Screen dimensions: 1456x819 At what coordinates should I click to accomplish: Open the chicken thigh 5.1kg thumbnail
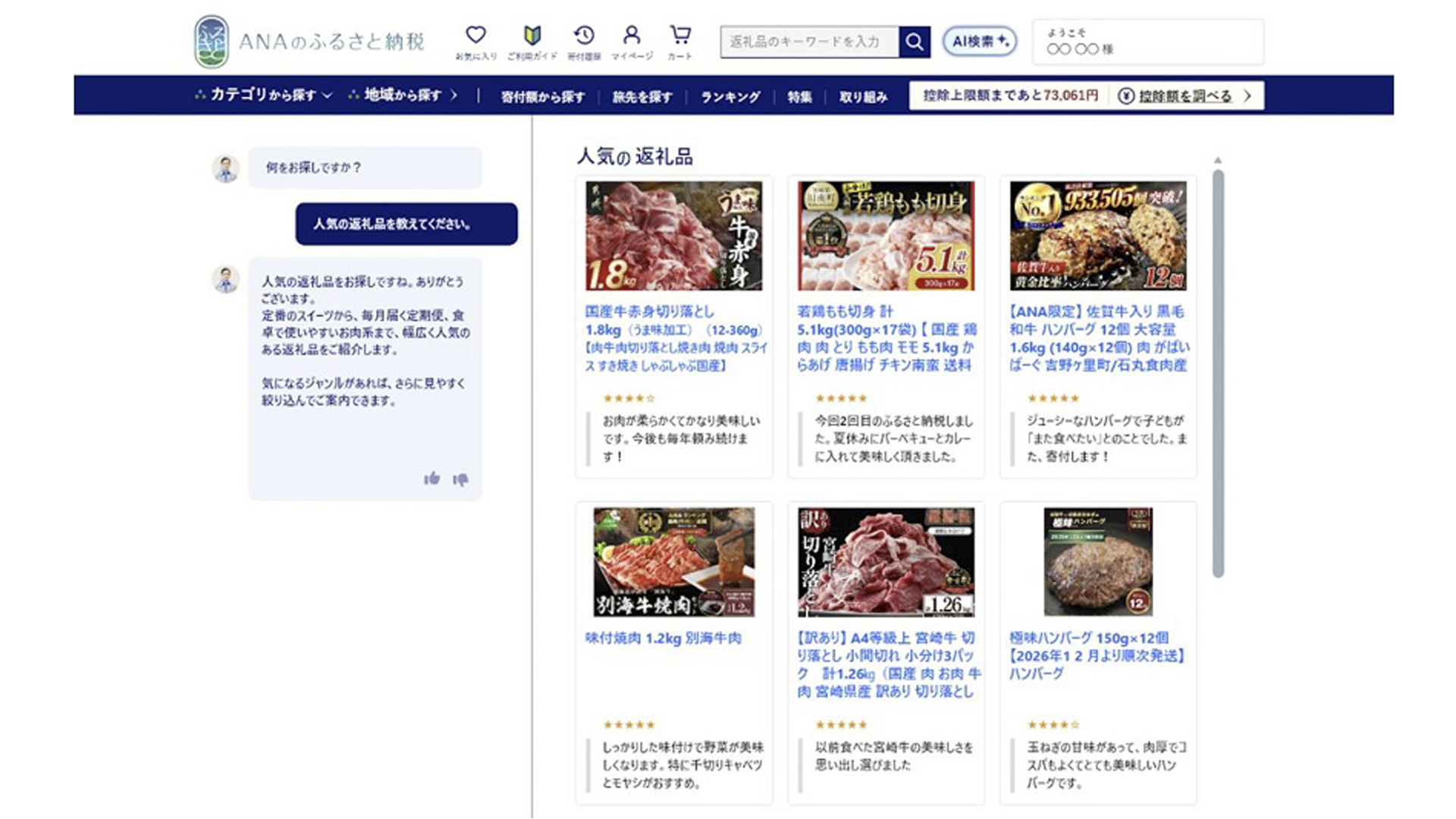coord(886,236)
